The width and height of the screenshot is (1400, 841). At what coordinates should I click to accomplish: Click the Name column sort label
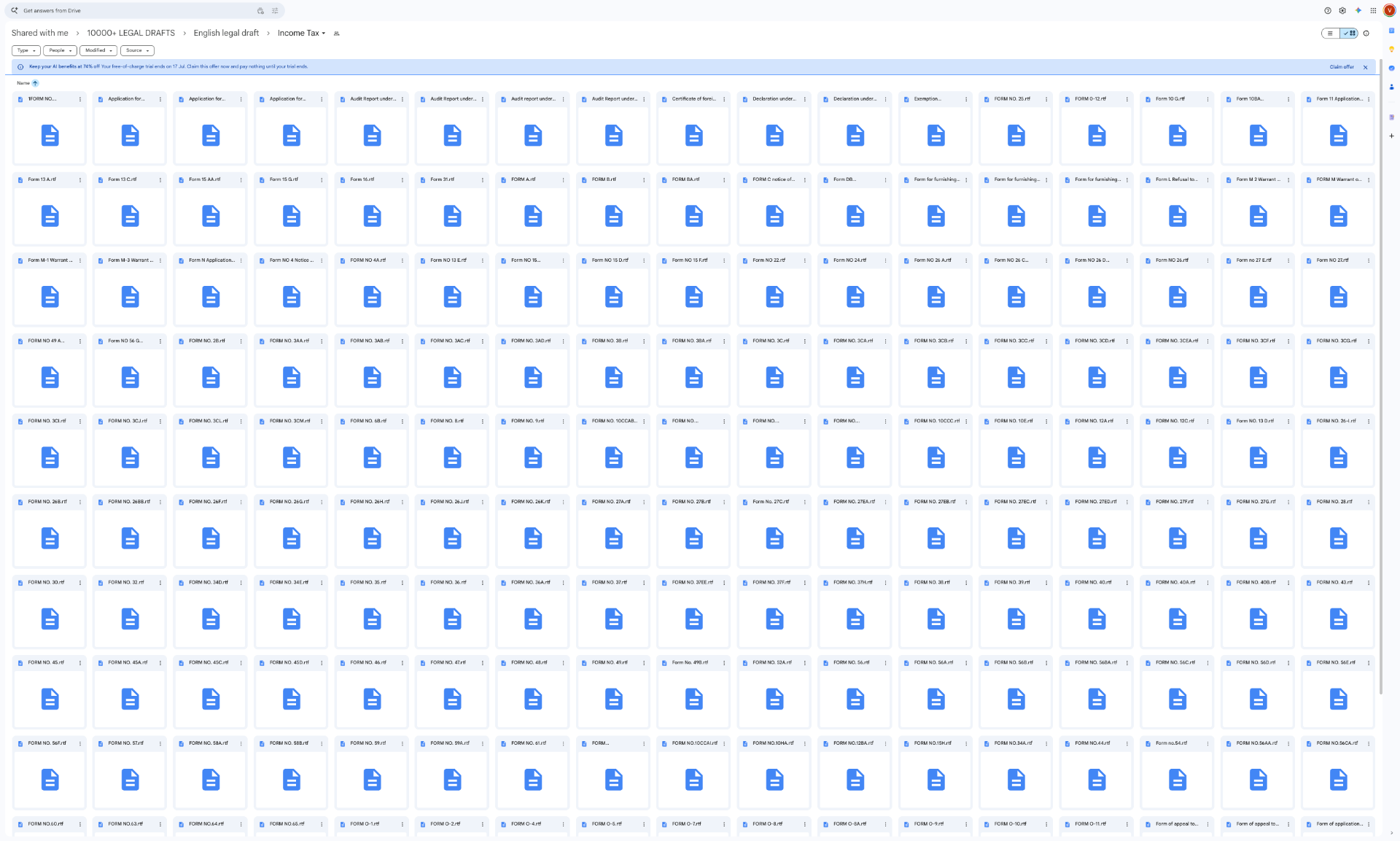[x=23, y=83]
